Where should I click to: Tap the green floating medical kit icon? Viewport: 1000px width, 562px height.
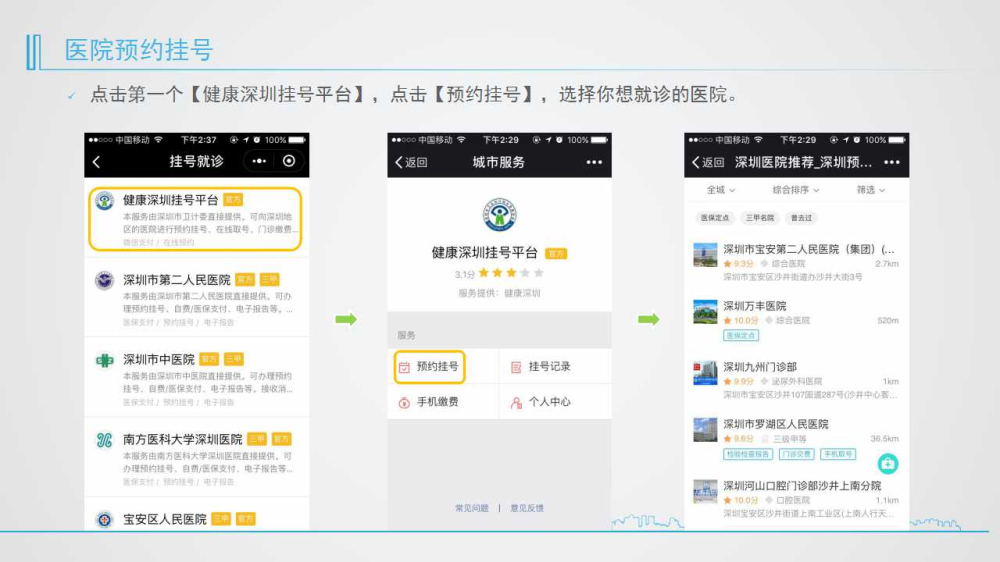coord(888,463)
